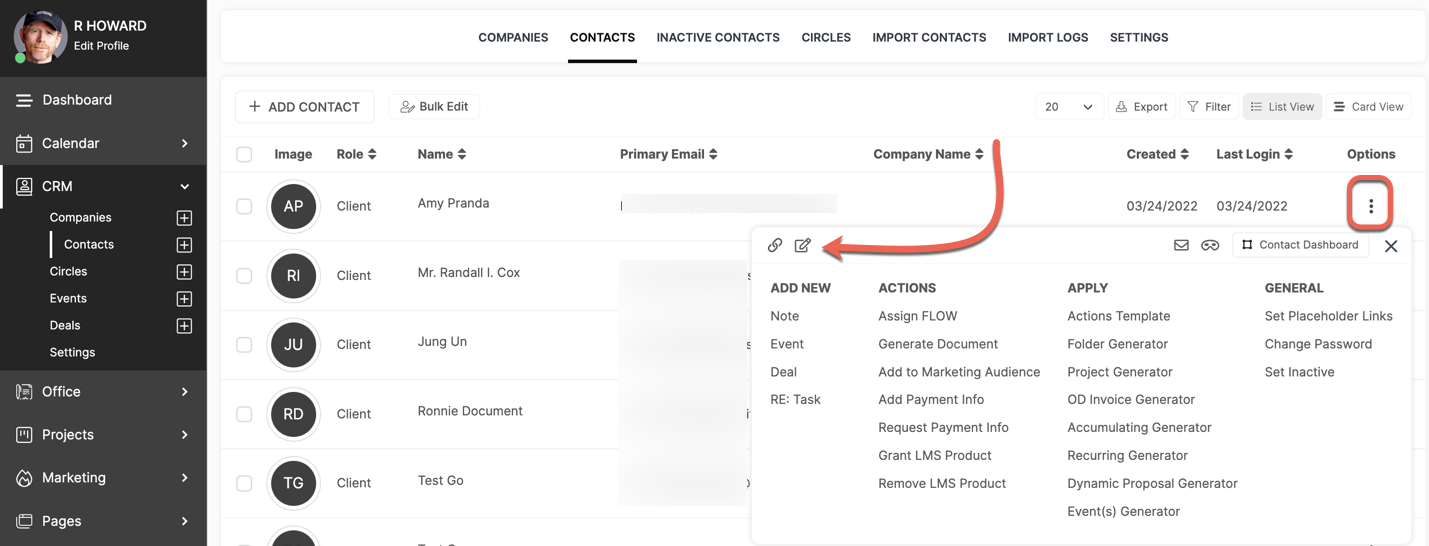The image size is (1429, 546).
Task: Click the TG avatar for Test Go
Action: point(293,483)
